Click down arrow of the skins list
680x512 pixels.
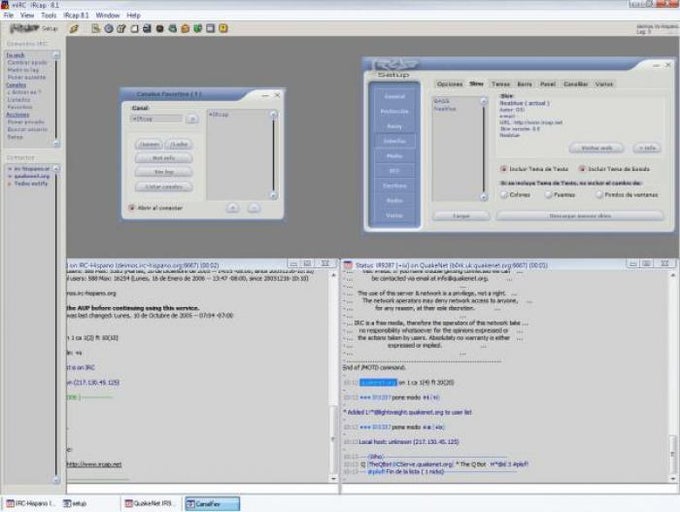484,197
